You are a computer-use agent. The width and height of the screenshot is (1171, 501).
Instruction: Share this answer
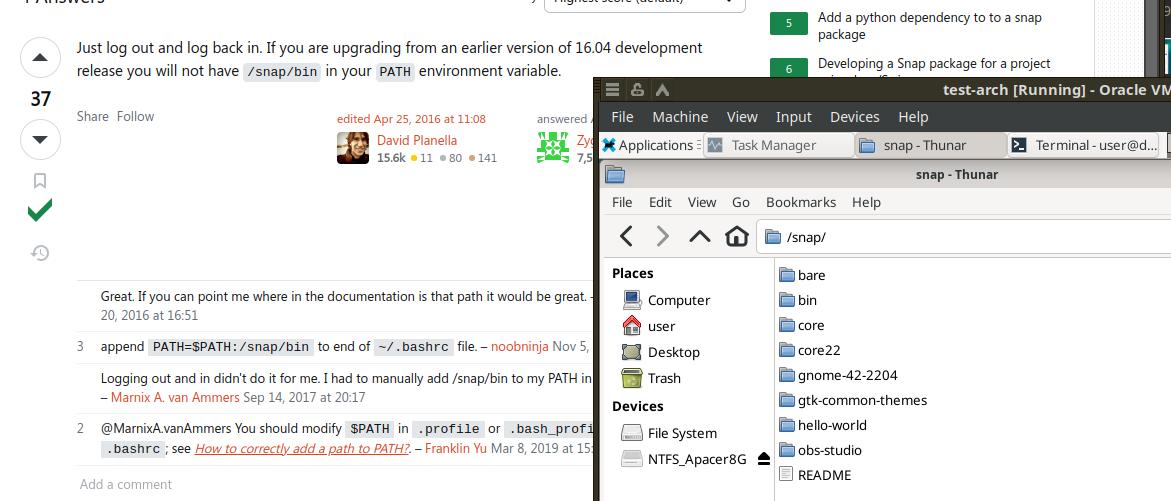93,116
